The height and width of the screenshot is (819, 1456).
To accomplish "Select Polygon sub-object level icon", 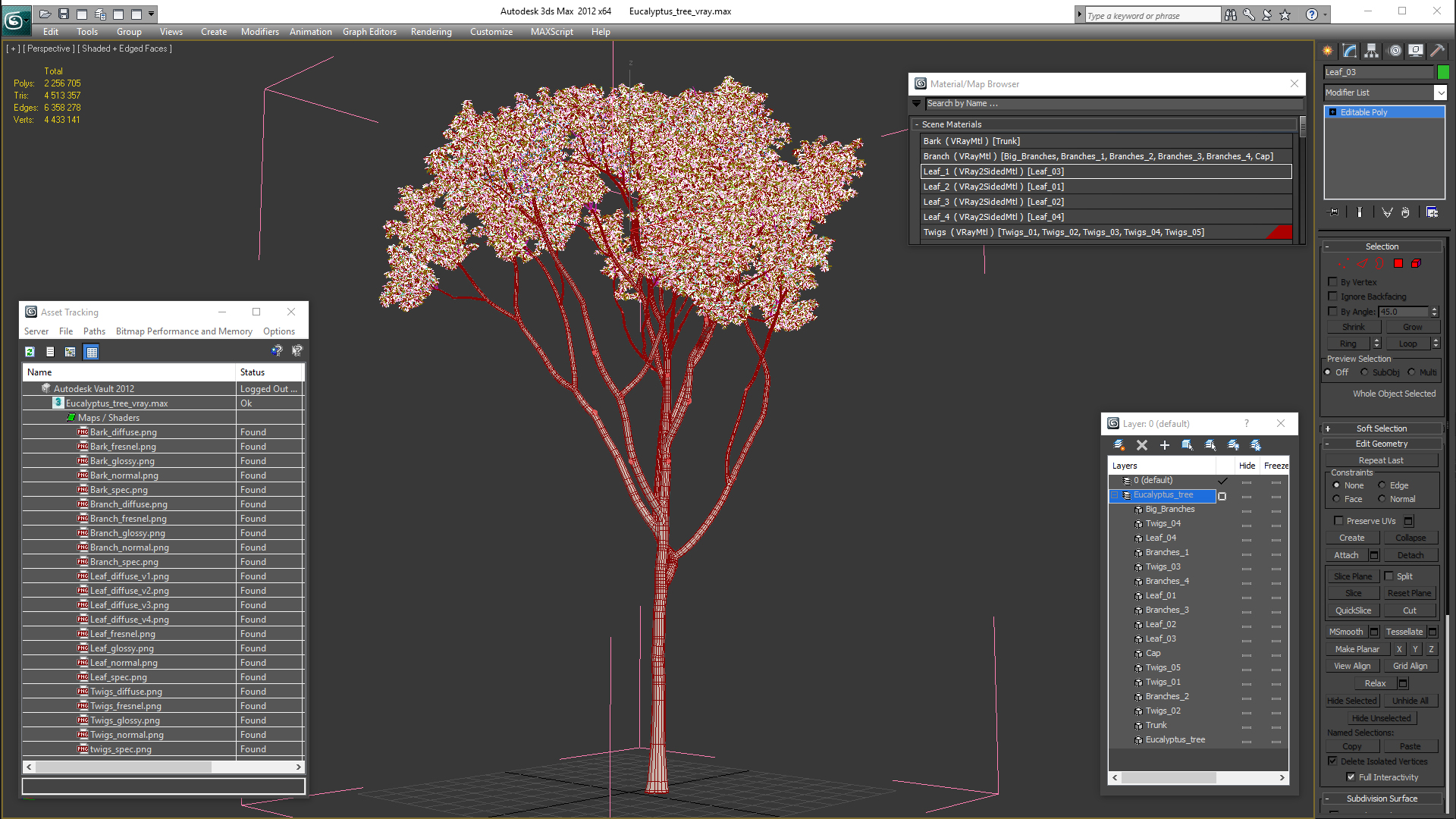I will [1398, 263].
